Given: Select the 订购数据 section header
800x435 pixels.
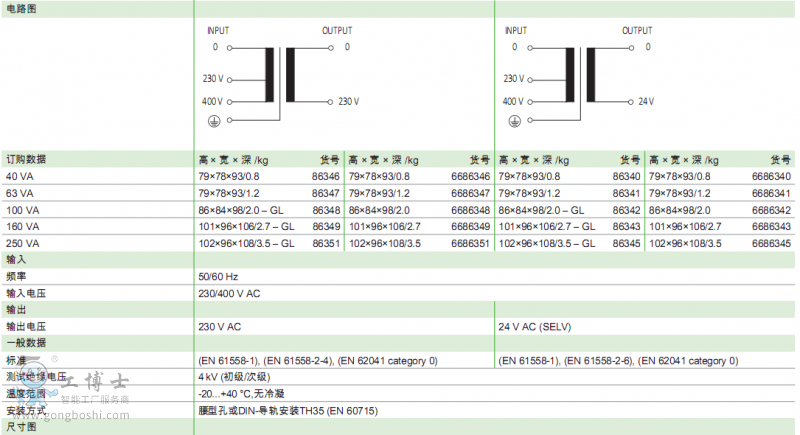Looking at the screenshot, I should pos(26,160).
